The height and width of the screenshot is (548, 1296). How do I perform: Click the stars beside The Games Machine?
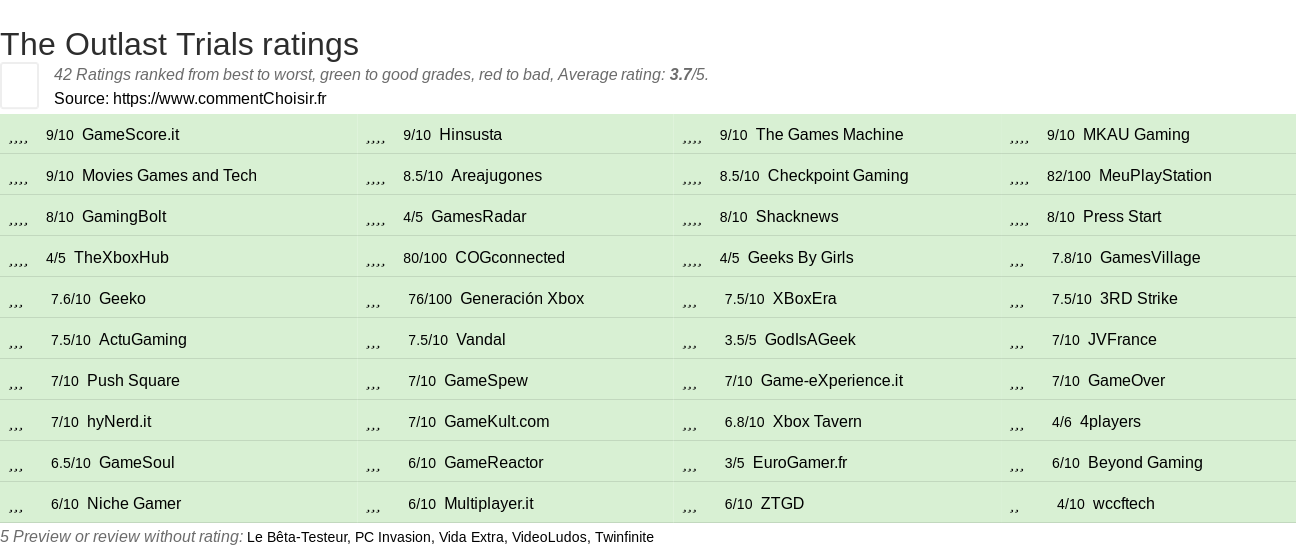(x=692, y=136)
